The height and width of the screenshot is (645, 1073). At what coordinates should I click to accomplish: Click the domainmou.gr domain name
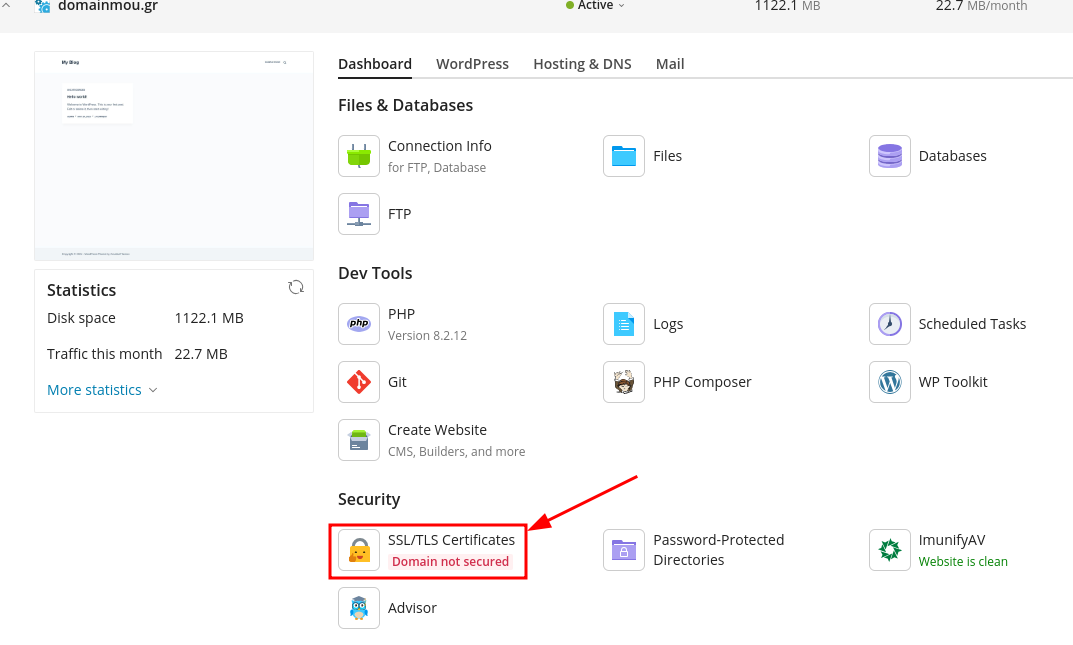tap(108, 6)
